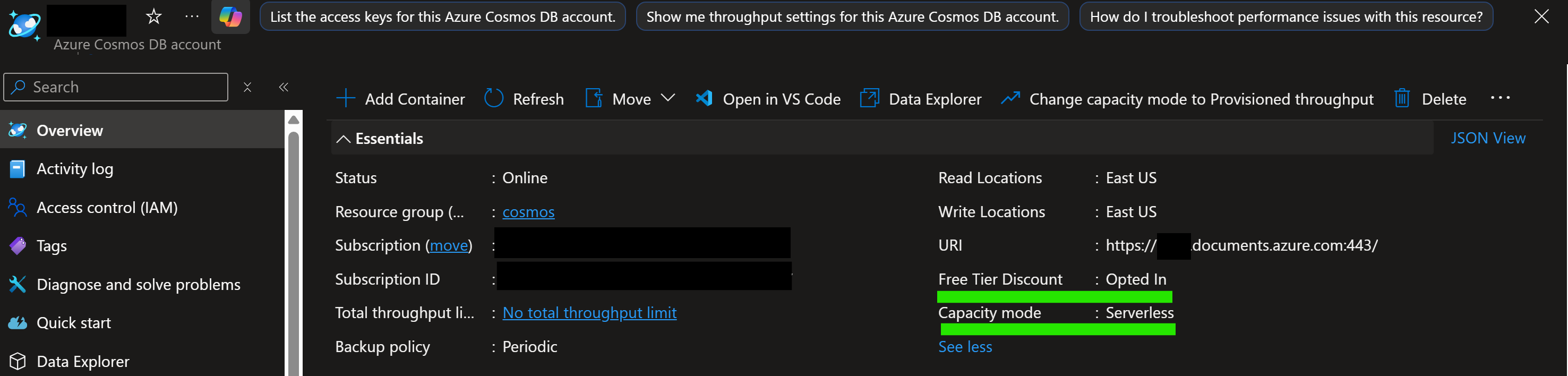Click the sidebar scroll up arrow

[x=294, y=120]
